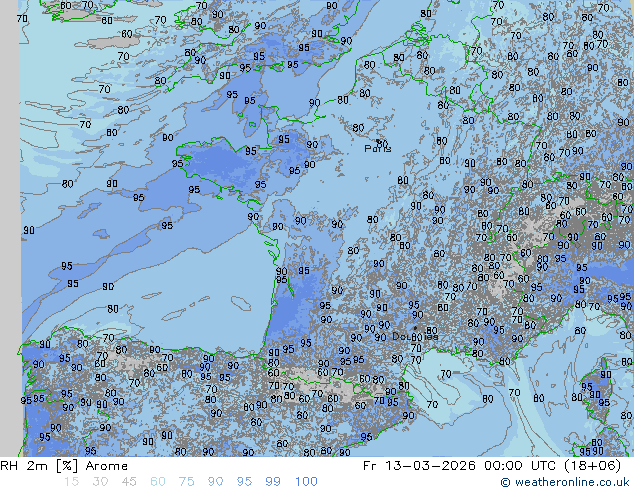
Task: Select the legend value 15
Action: (x=71, y=482)
